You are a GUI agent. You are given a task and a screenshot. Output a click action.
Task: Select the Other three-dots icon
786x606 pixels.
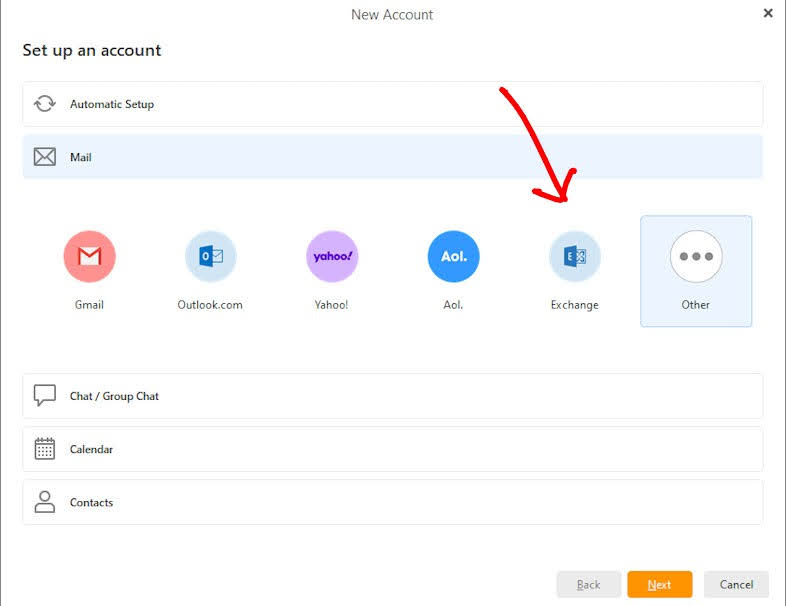coord(696,257)
